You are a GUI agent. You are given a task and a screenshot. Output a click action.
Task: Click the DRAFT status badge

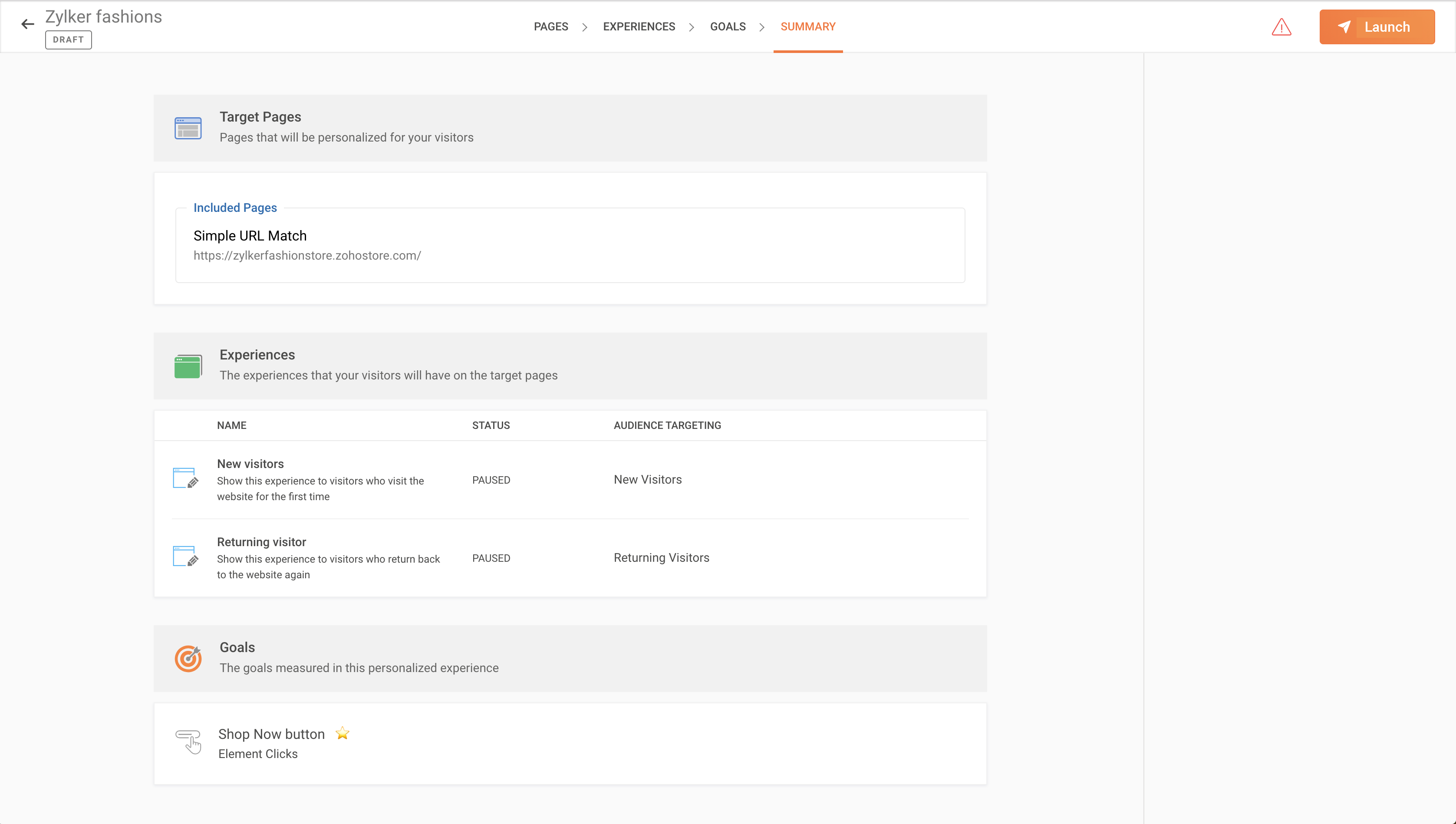[x=69, y=40]
